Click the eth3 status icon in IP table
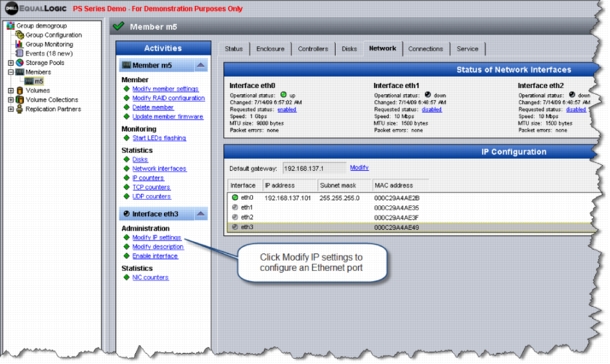 (x=235, y=227)
